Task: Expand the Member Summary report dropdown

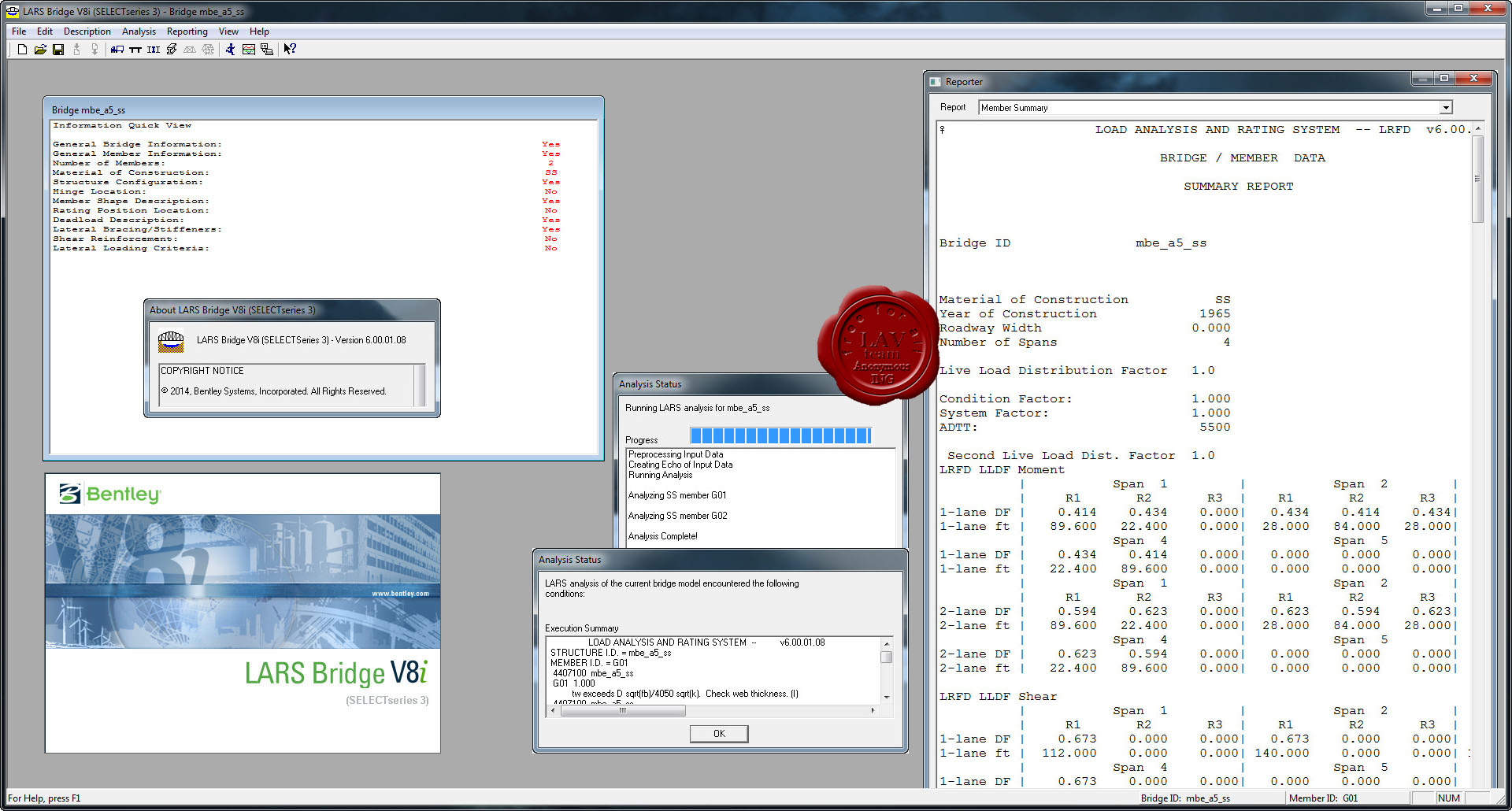Action: pyautogui.click(x=1446, y=108)
